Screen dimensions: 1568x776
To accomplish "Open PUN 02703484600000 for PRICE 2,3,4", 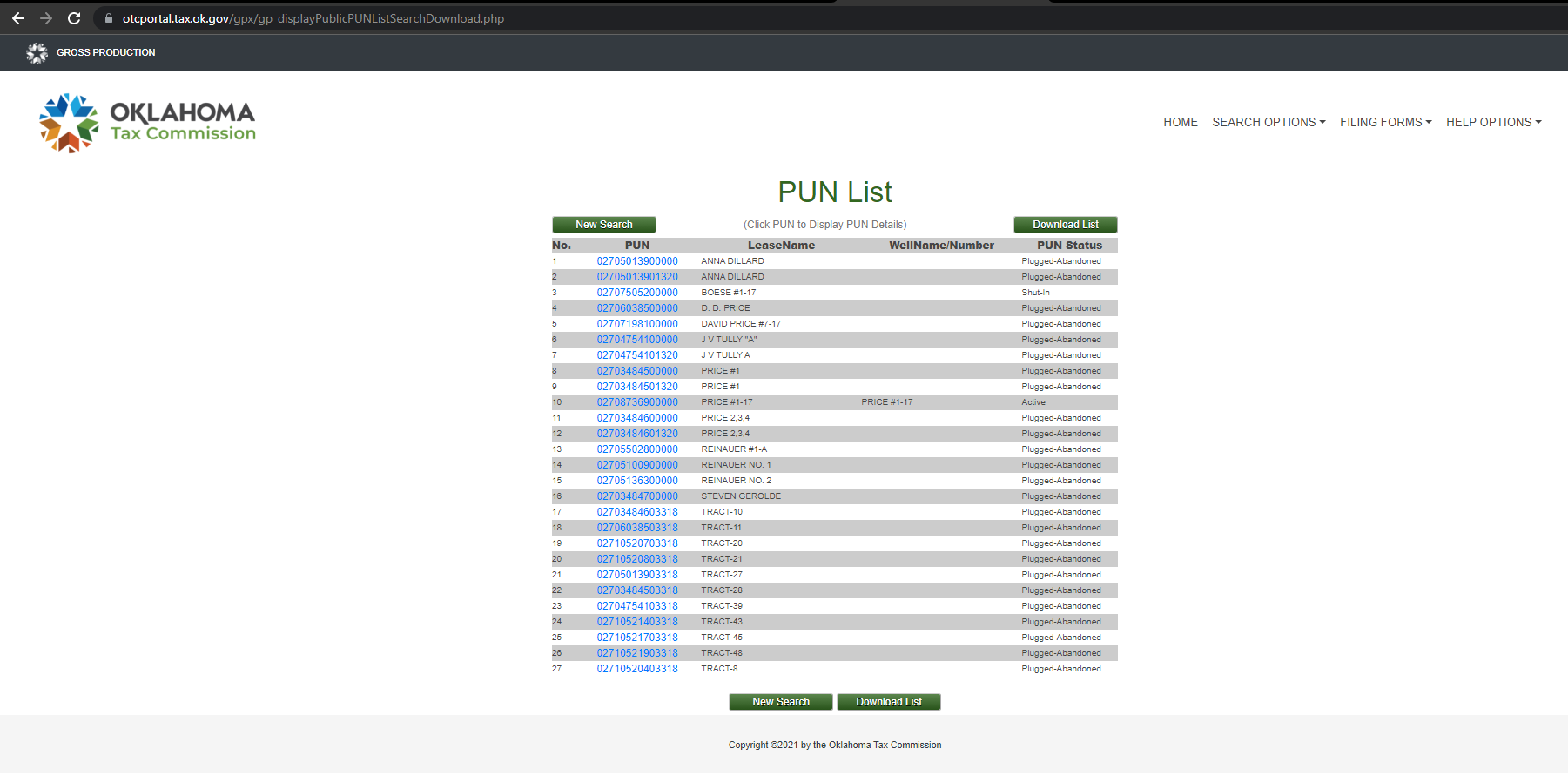I will tap(637, 418).
